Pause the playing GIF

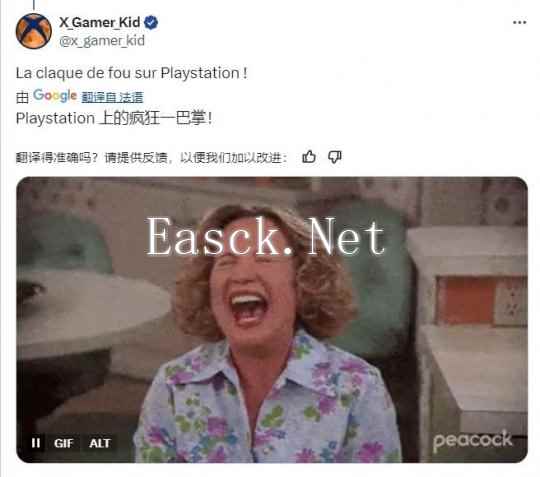36,443
